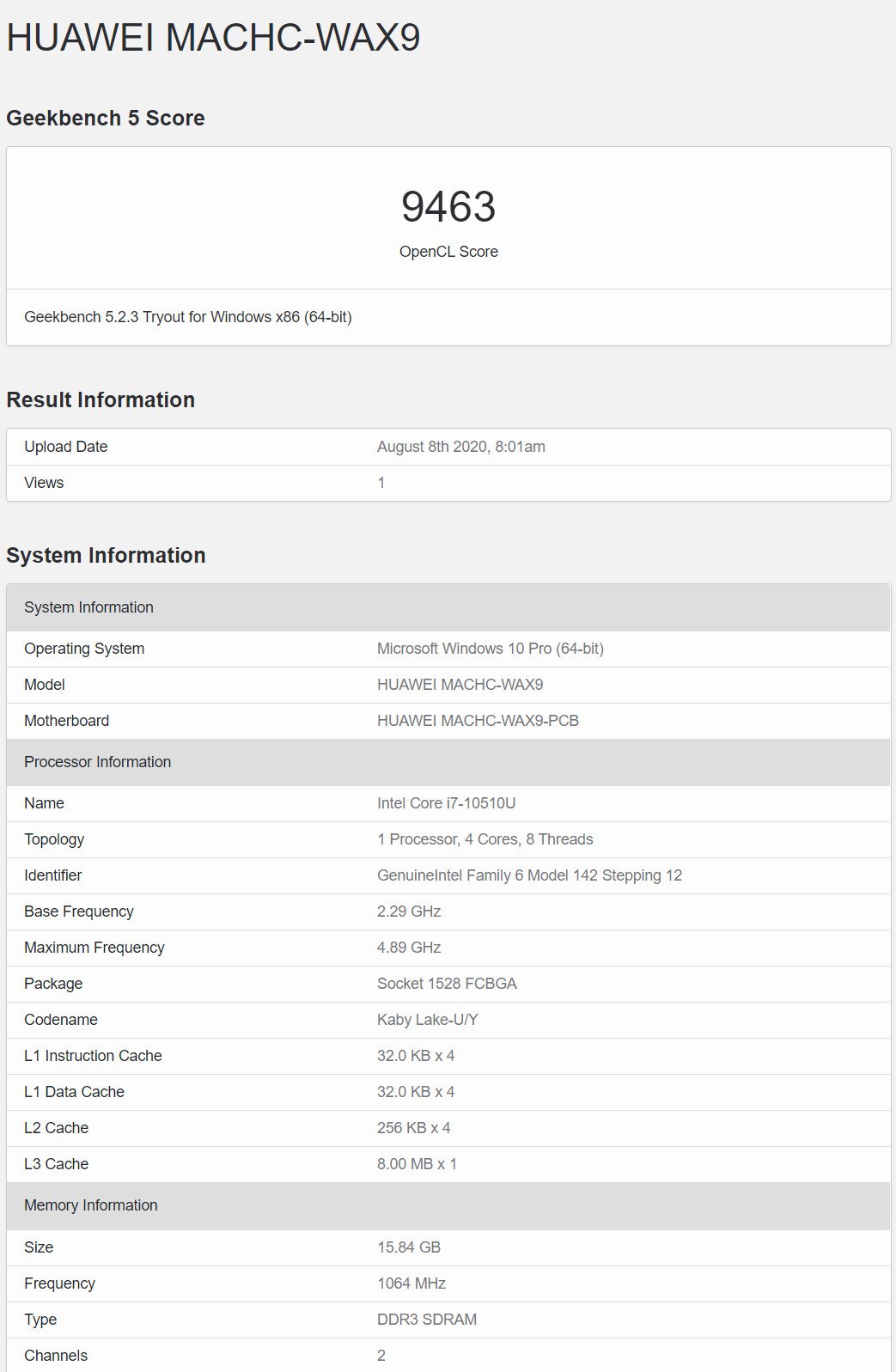Screen dimensions: 896x1372
Task: Click the Views label
Action: click(44, 483)
